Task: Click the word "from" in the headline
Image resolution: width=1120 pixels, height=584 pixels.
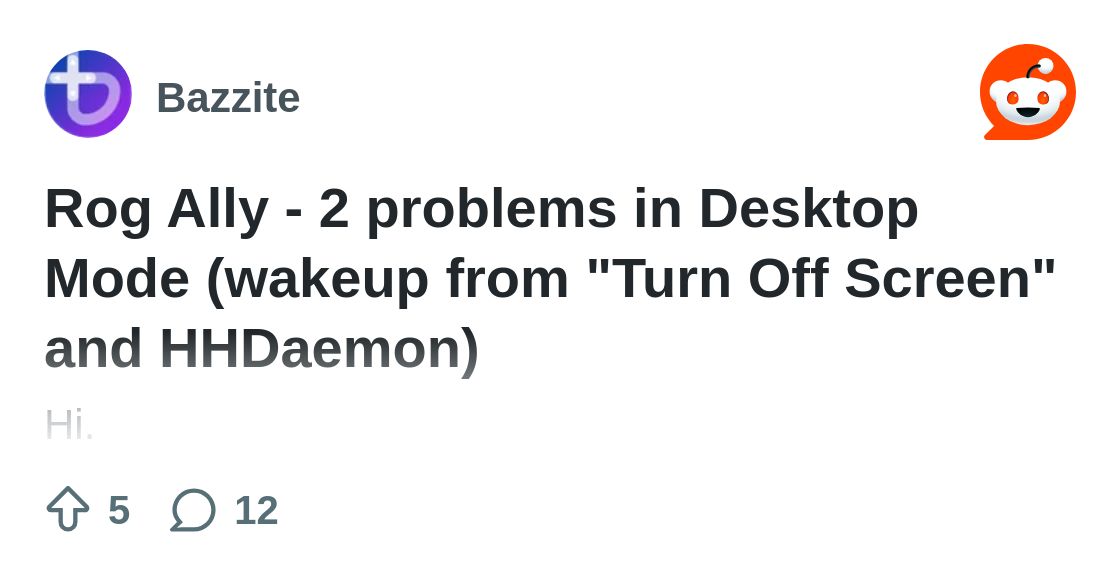Action: [507, 279]
